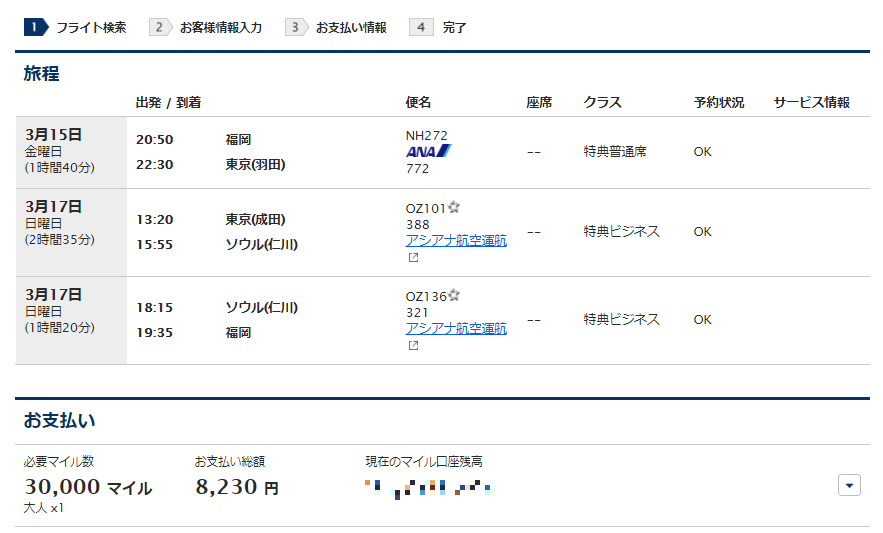The height and width of the screenshot is (533, 883).
Task: Click the step 2 number badge
Action: 160,27
